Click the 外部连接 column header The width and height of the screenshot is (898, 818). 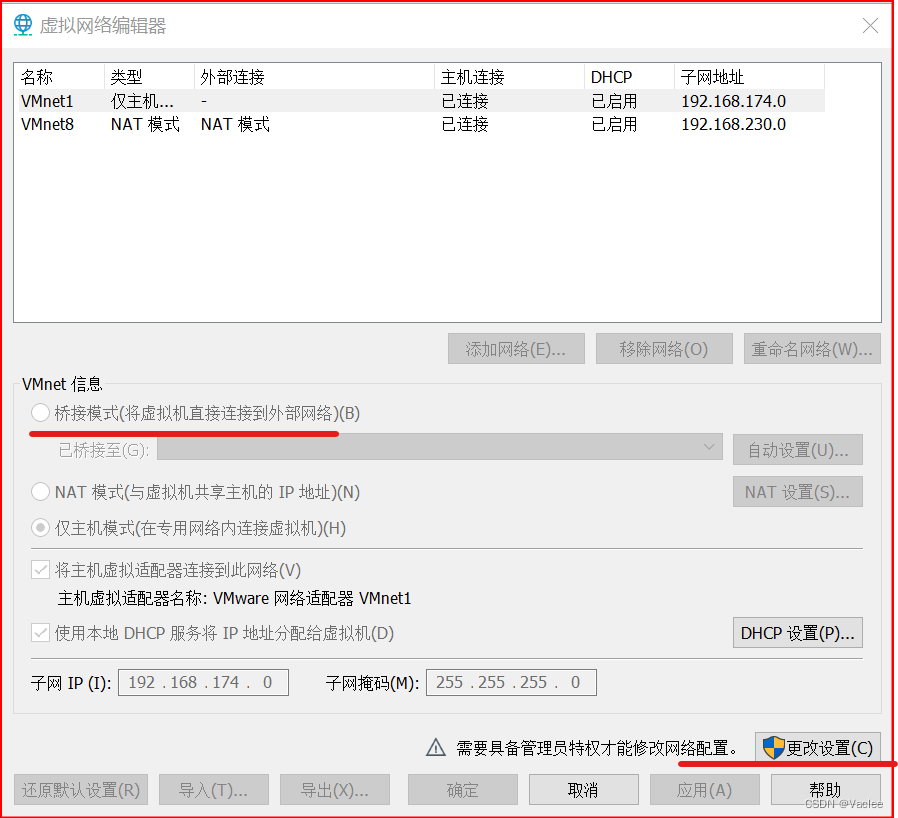click(x=314, y=77)
